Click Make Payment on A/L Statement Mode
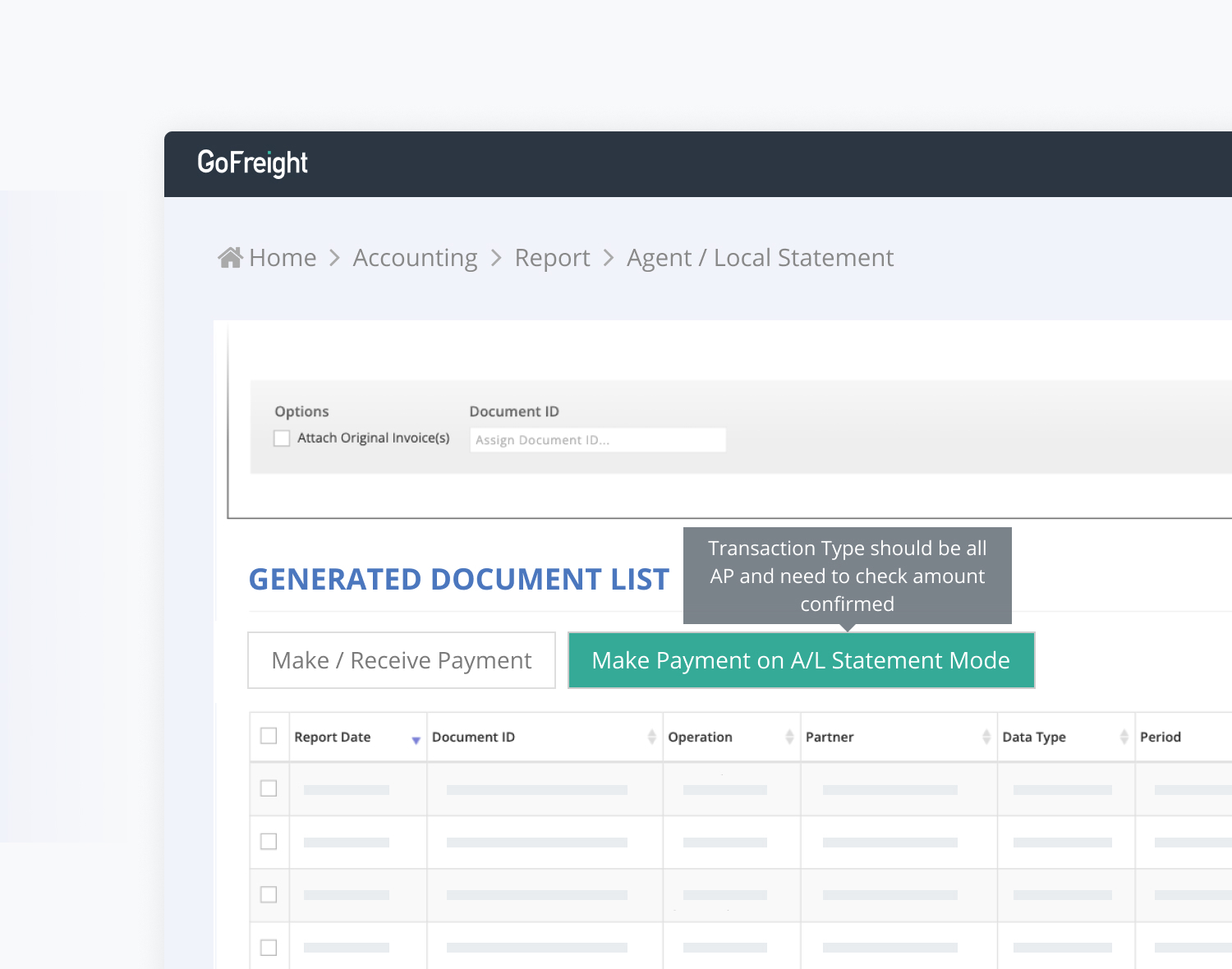The width and height of the screenshot is (1232, 969). [x=801, y=660]
